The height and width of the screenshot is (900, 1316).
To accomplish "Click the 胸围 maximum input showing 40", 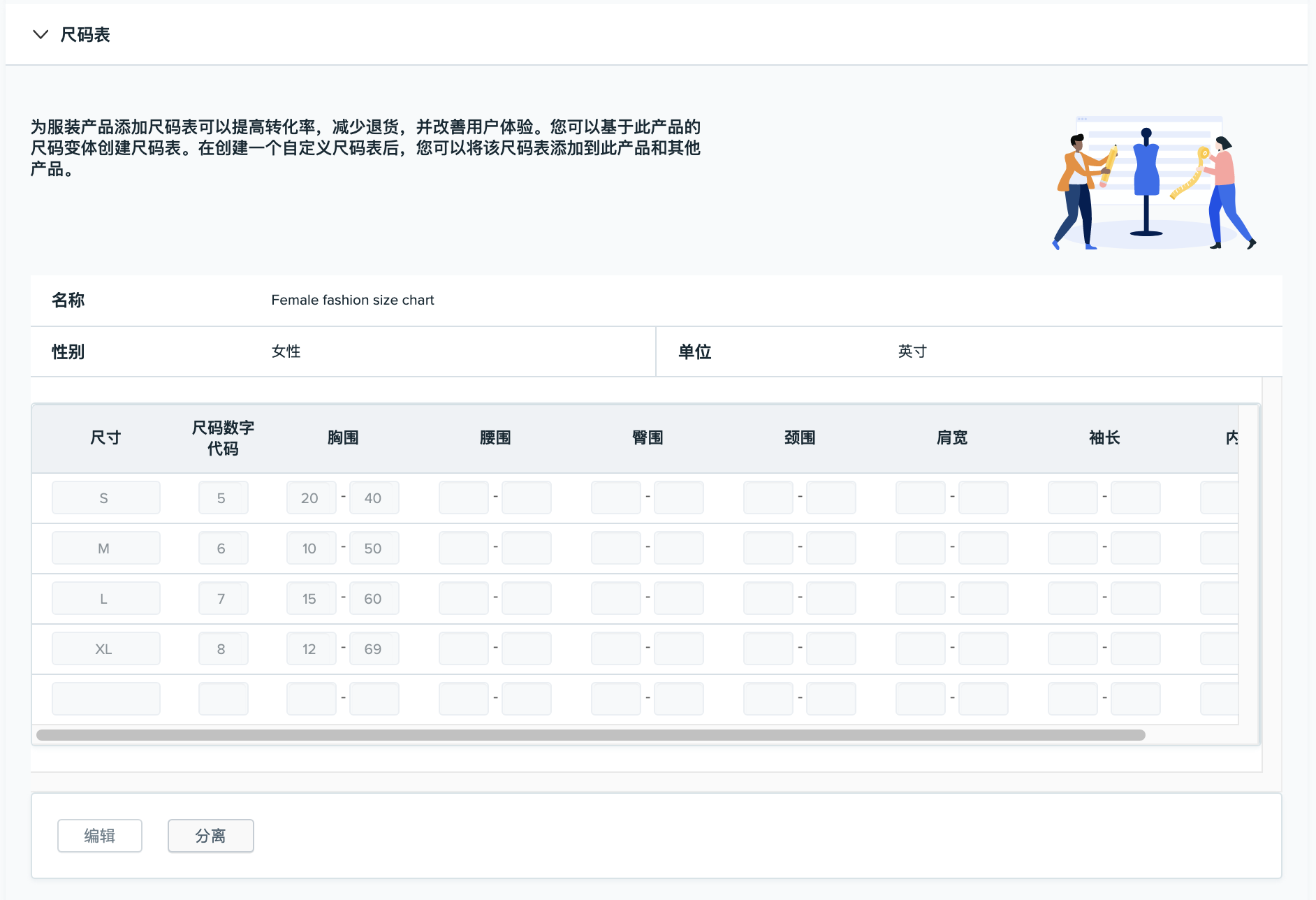I will click(x=374, y=498).
